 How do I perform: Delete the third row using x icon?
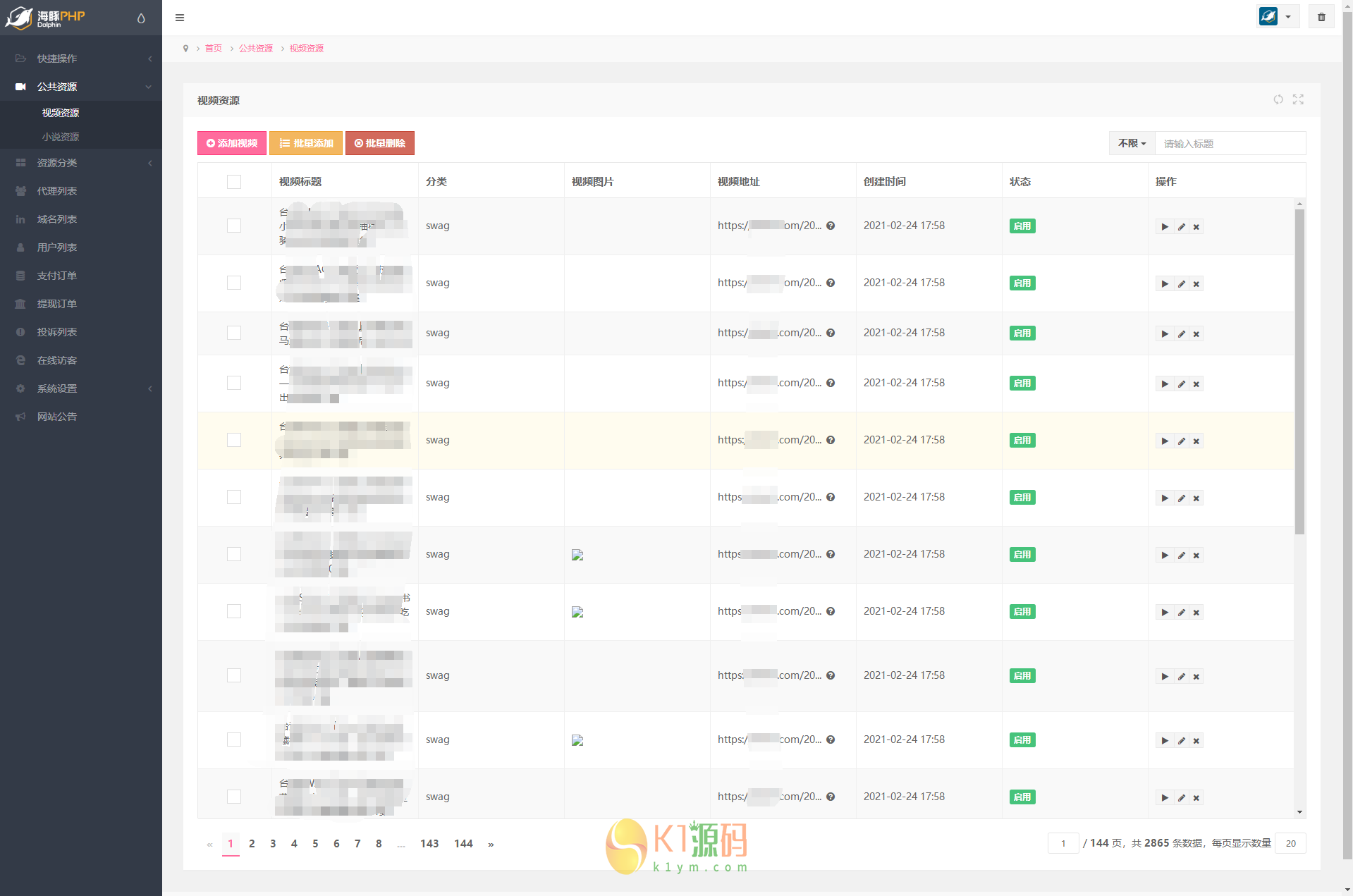click(x=1196, y=334)
